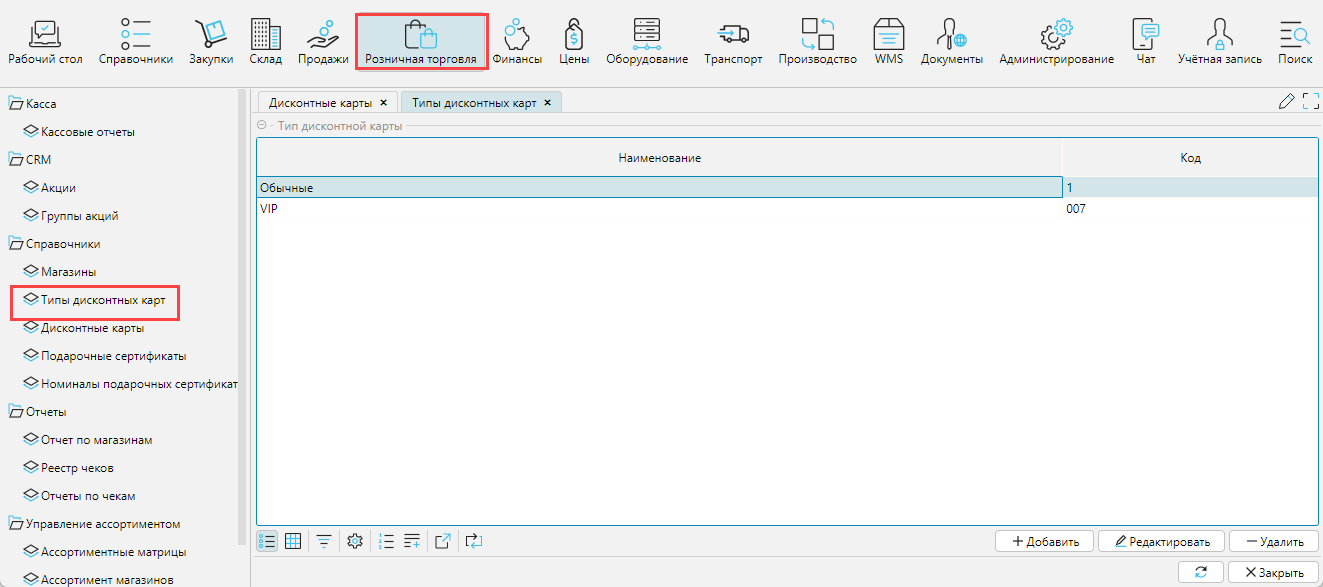Select the VIP row in the table
This screenshot has height=587, width=1323.
(658, 209)
